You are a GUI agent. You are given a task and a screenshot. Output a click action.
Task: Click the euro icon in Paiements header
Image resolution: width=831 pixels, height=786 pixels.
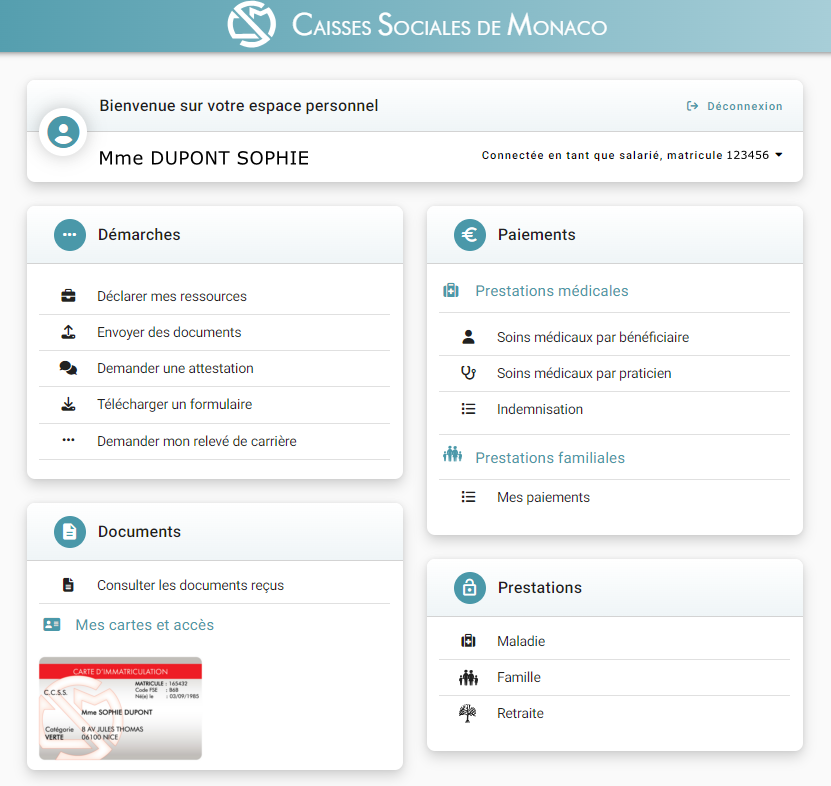pyautogui.click(x=469, y=235)
